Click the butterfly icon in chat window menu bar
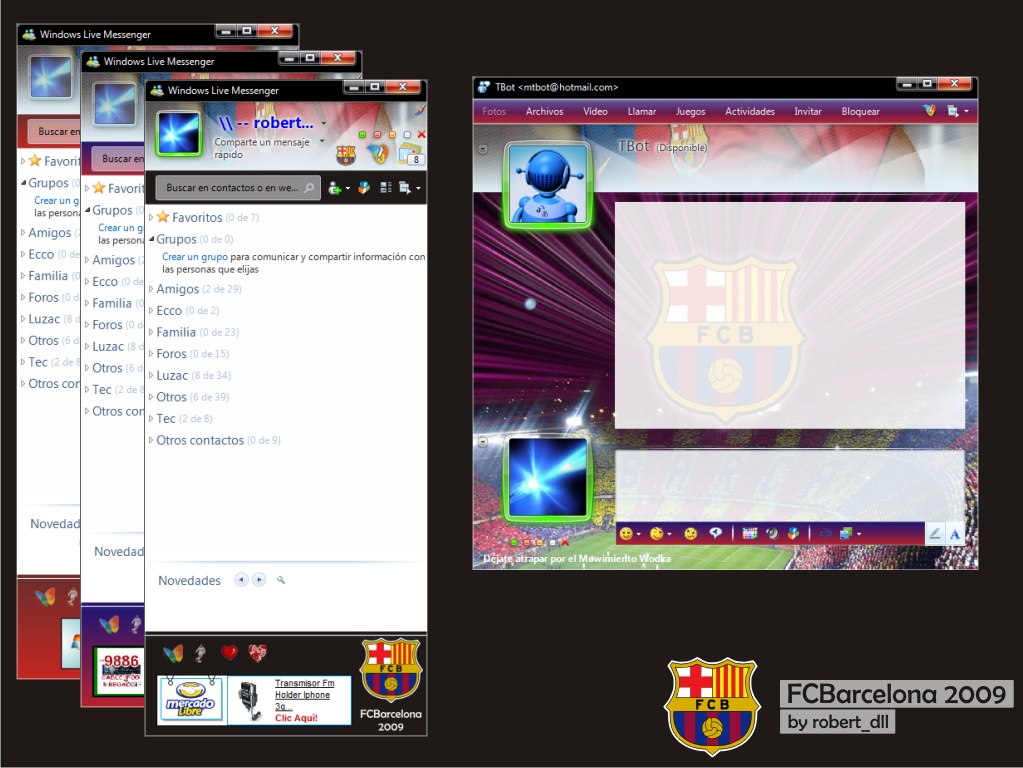Viewport: 1023px width, 768px height. tap(930, 111)
